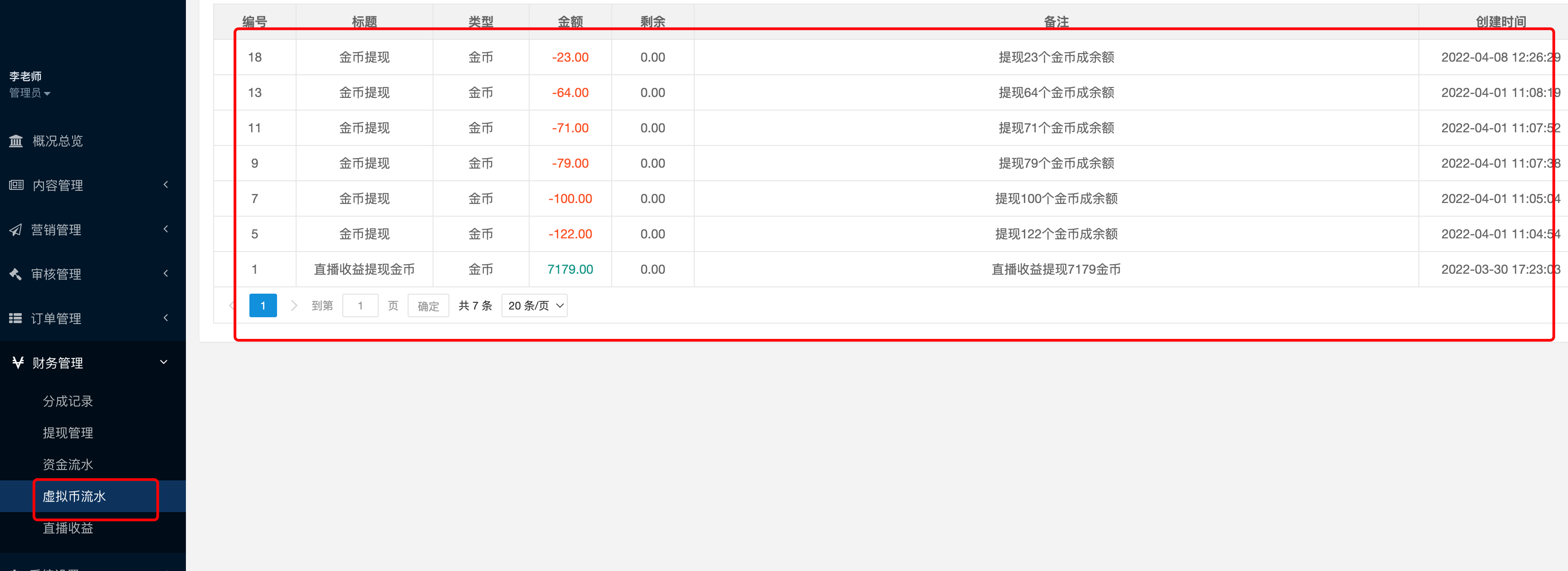This screenshot has width=1568, height=571.
Task: Click amount 7179.00 in row 1
Action: [x=570, y=269]
